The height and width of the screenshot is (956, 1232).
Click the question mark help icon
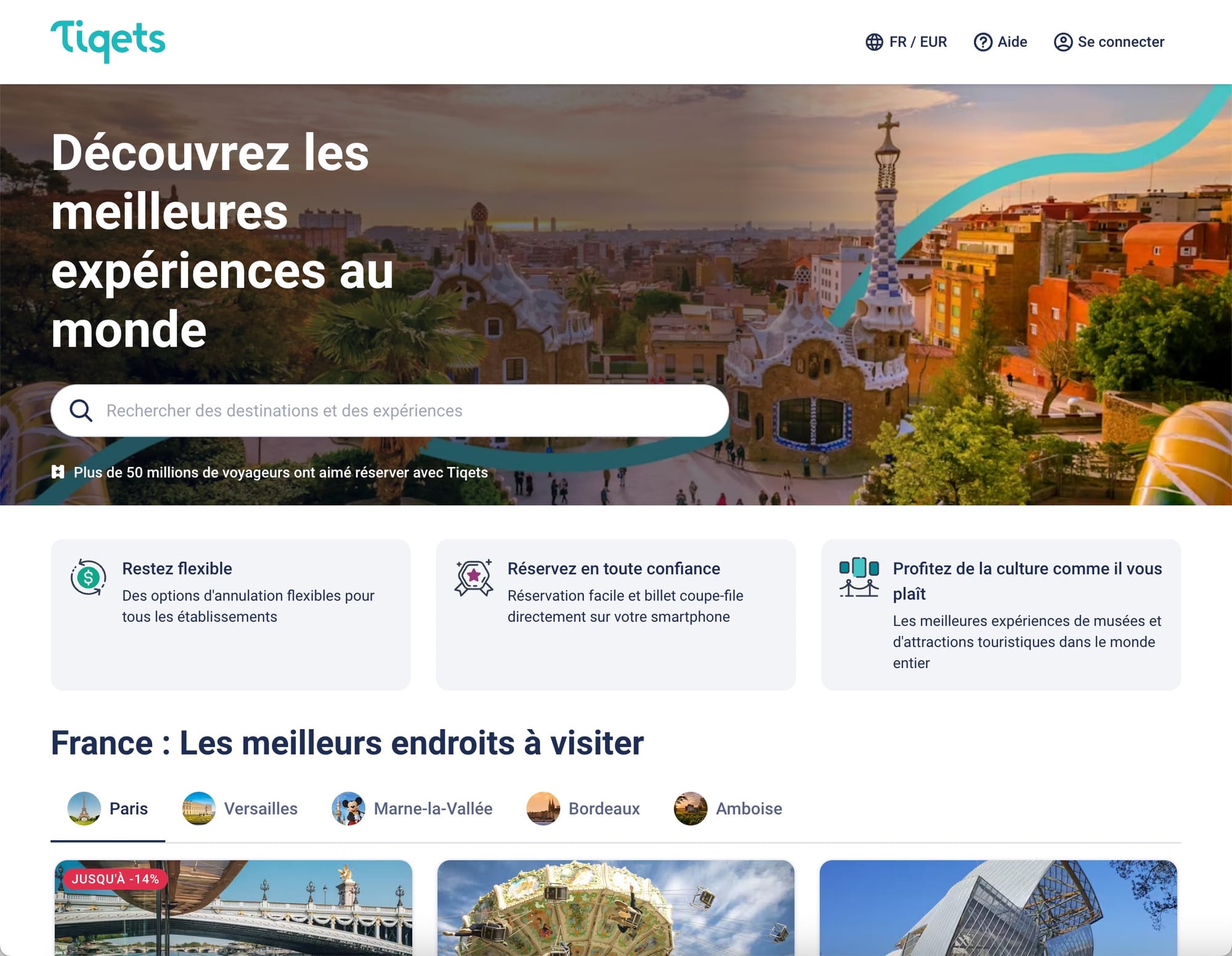tap(983, 42)
